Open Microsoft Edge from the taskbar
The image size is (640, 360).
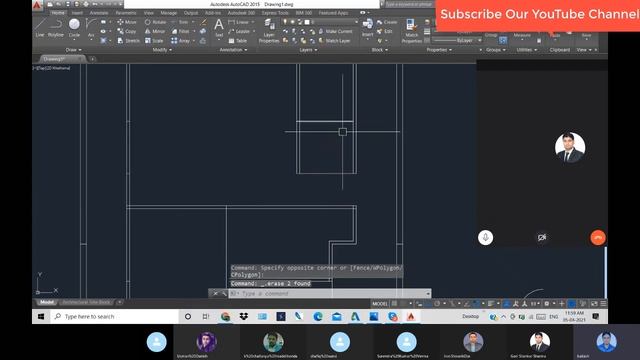318,316
